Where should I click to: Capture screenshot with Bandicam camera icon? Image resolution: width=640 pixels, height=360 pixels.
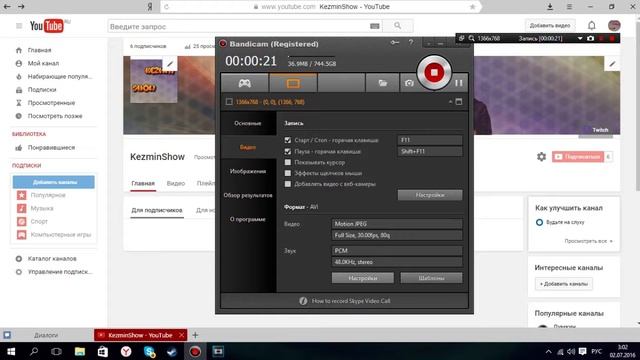coord(409,83)
